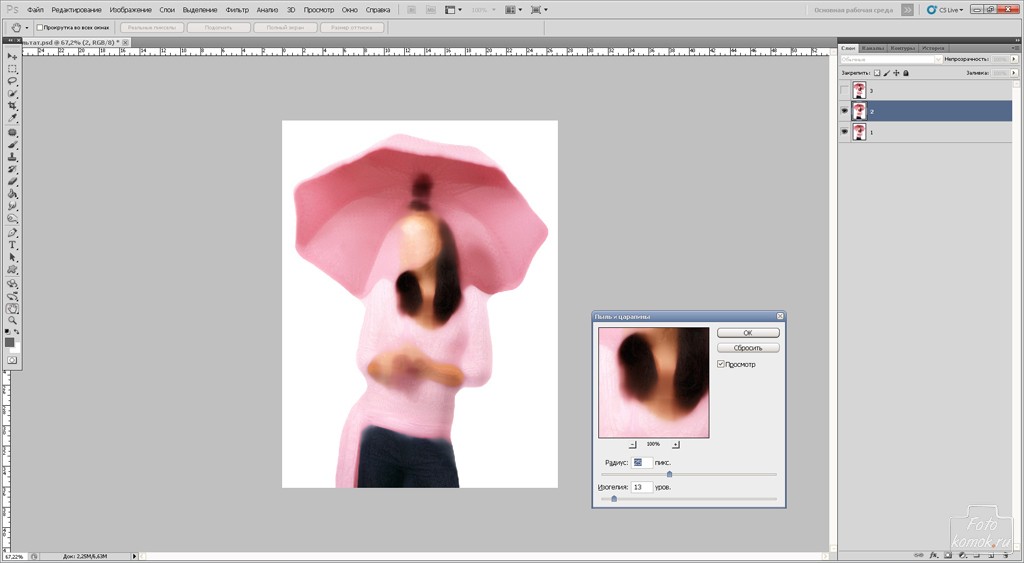Click the lock all layer icon
1024x563 pixels.
click(906, 73)
